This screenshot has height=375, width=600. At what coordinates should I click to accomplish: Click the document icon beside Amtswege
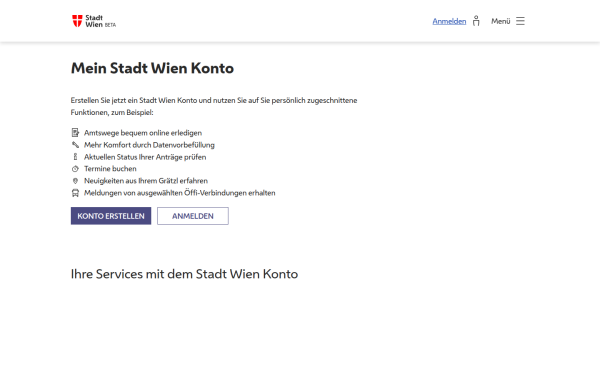tap(75, 133)
